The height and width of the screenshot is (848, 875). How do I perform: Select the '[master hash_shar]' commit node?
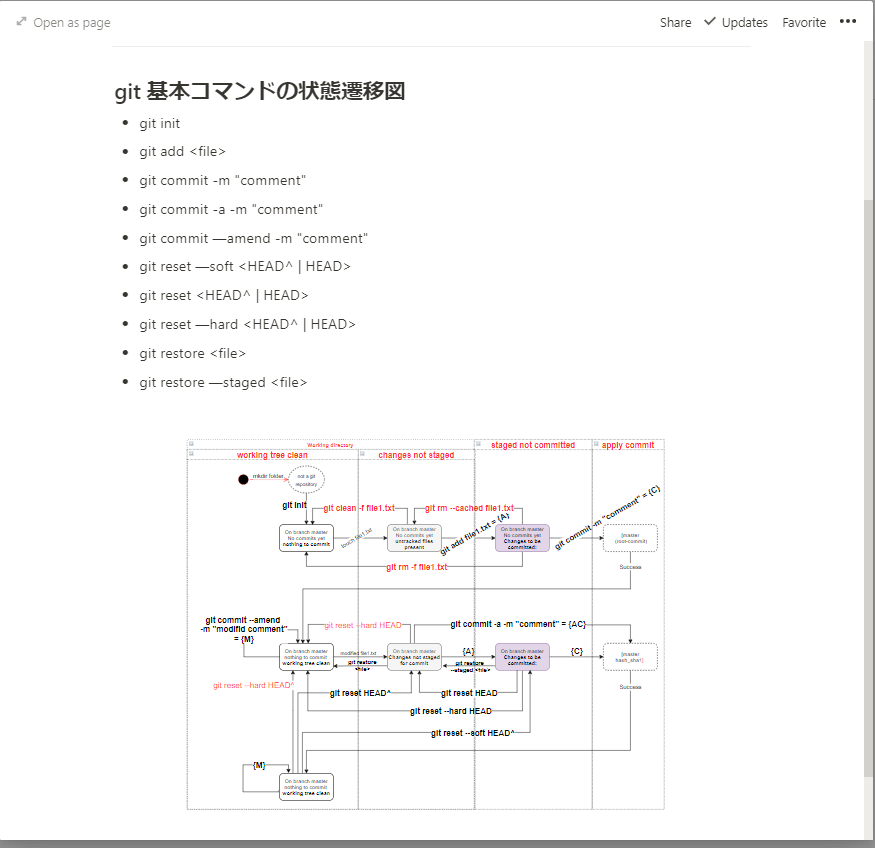coord(630,656)
